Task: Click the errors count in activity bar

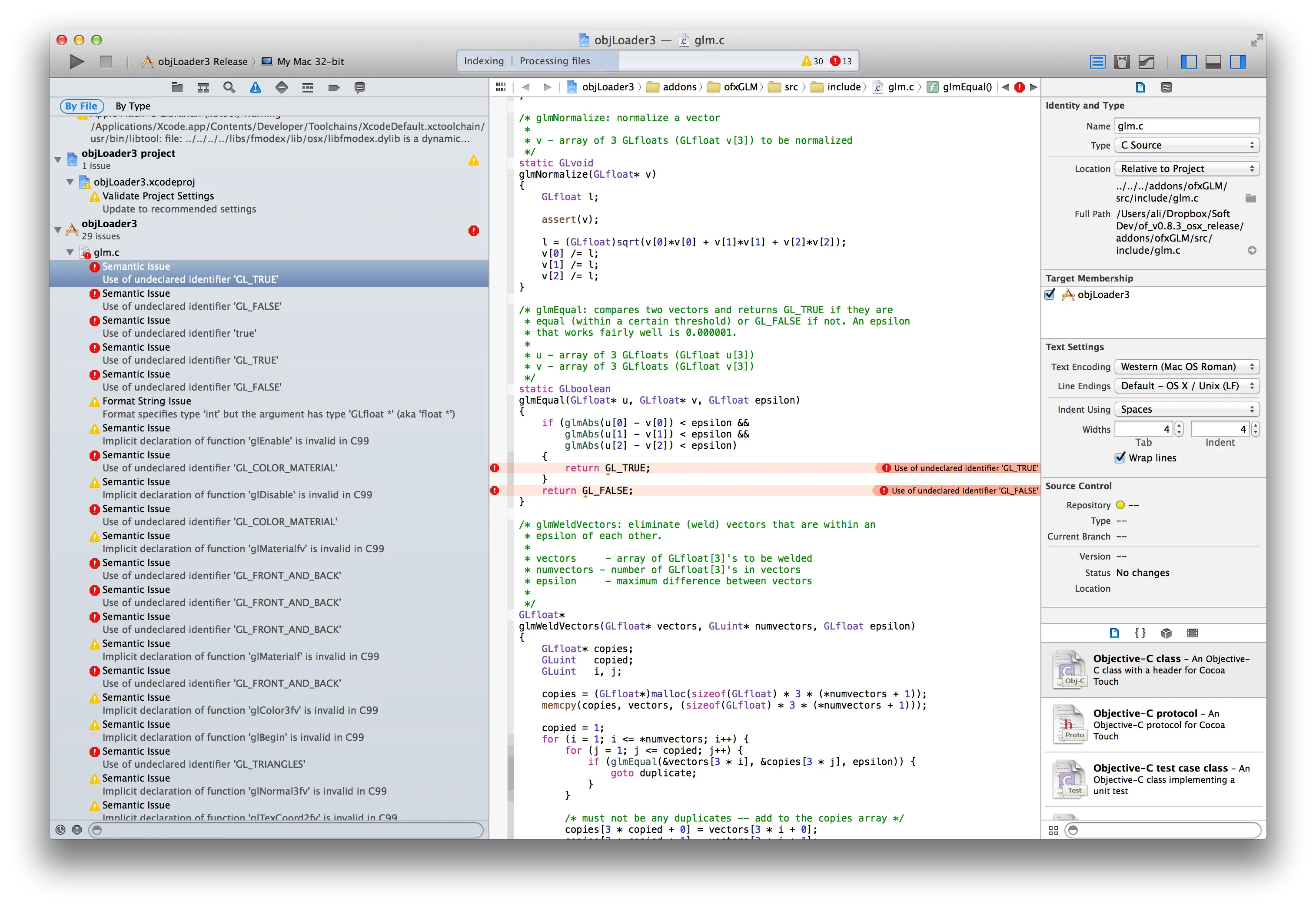Action: 841,61
